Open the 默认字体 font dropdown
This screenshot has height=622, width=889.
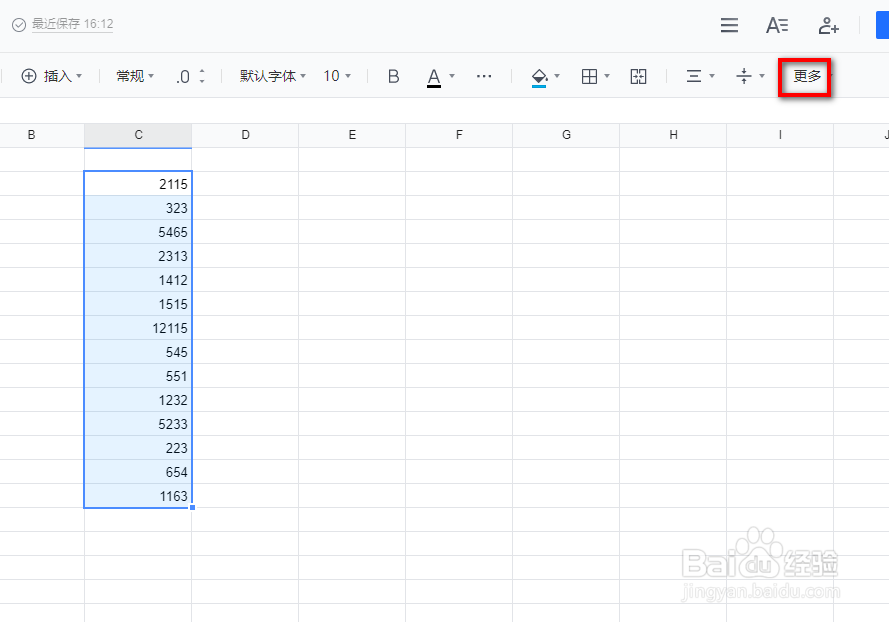[273, 76]
